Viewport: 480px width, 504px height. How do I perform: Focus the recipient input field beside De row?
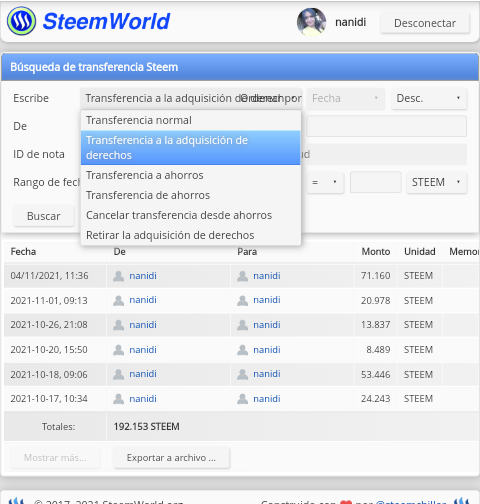387,126
